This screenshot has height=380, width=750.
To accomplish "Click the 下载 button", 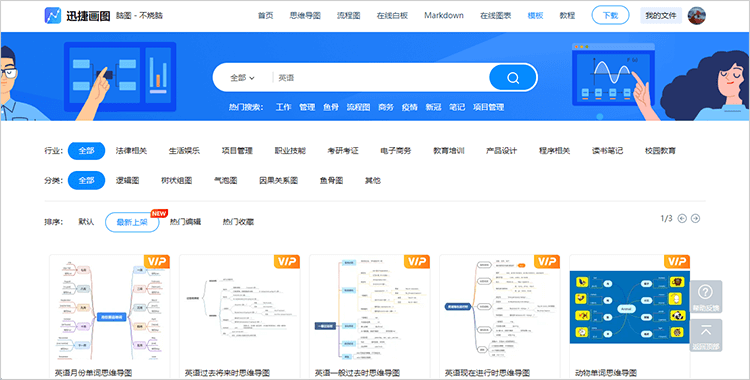I will tap(610, 15).
